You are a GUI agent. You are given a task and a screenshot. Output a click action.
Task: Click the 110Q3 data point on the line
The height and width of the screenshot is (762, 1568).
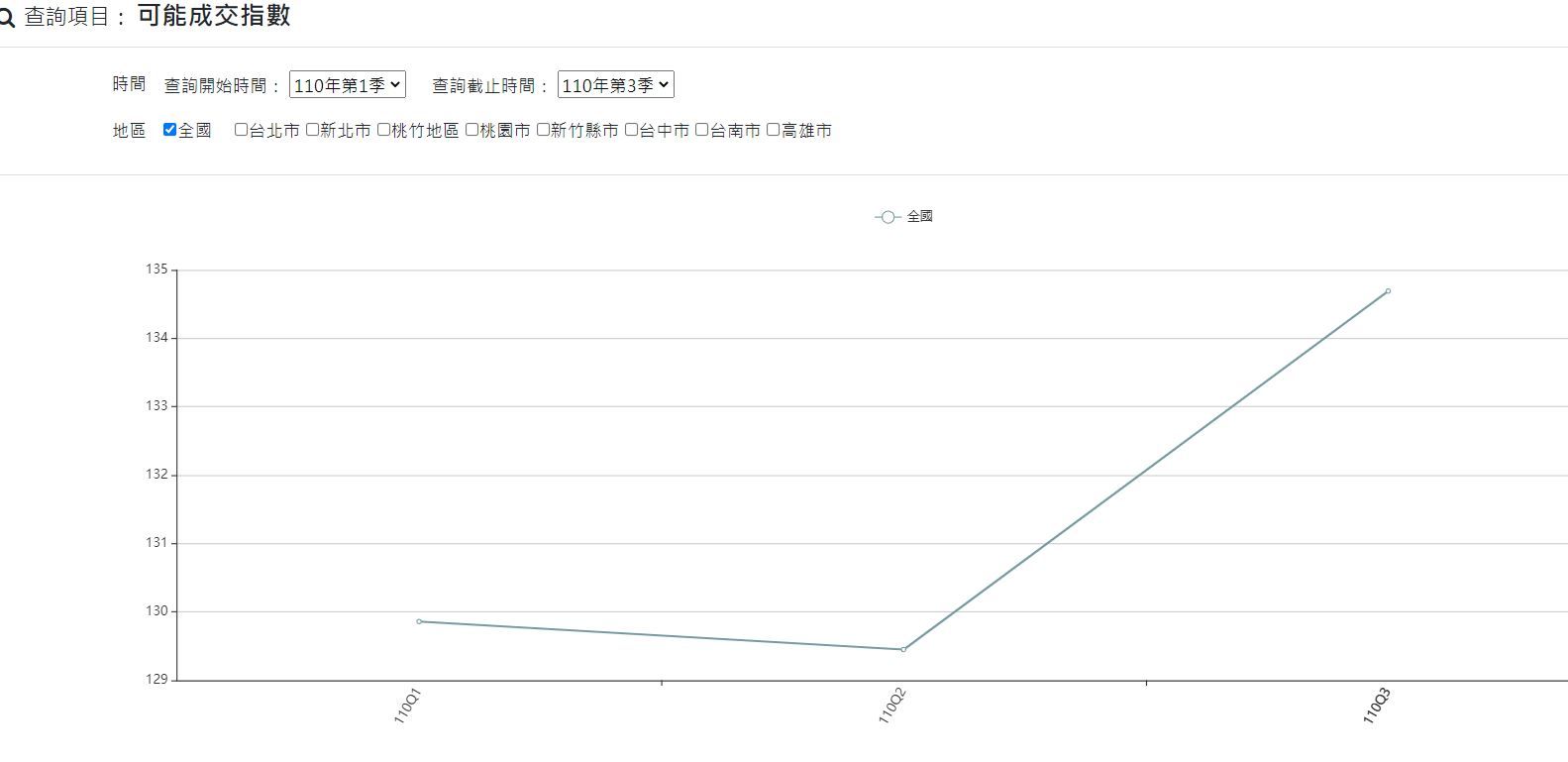[x=1388, y=291]
